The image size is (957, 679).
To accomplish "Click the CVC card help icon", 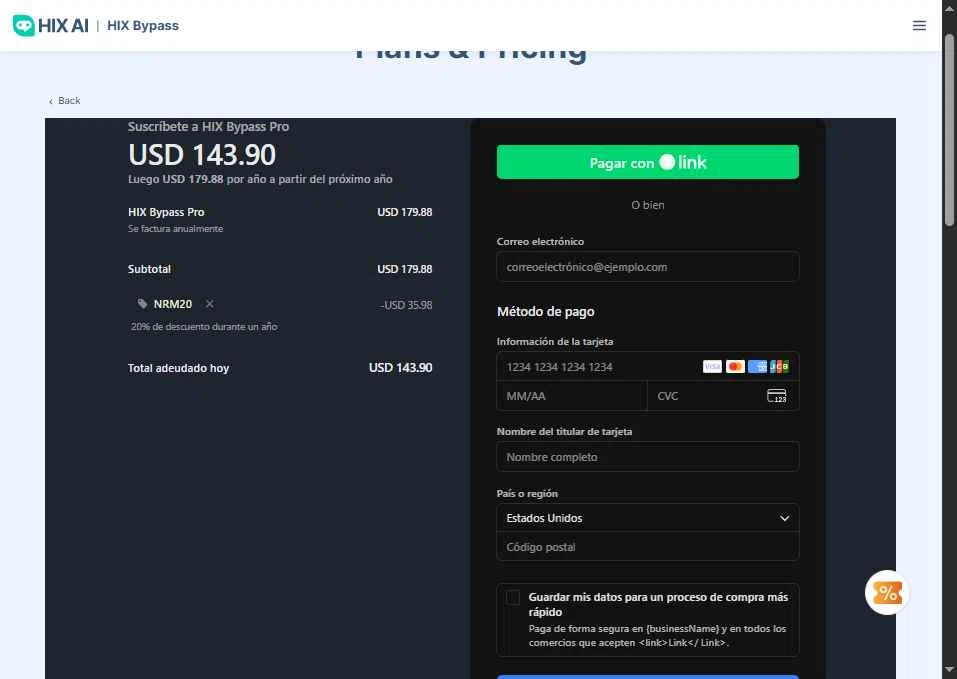I will pos(776,396).
